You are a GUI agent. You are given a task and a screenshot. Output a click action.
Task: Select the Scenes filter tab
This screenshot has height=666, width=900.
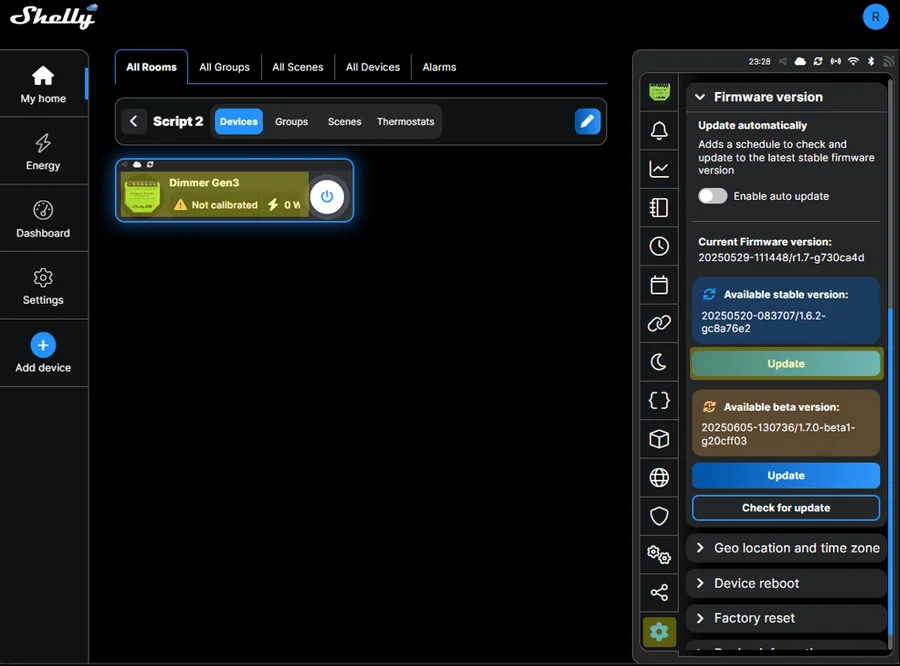(x=344, y=122)
